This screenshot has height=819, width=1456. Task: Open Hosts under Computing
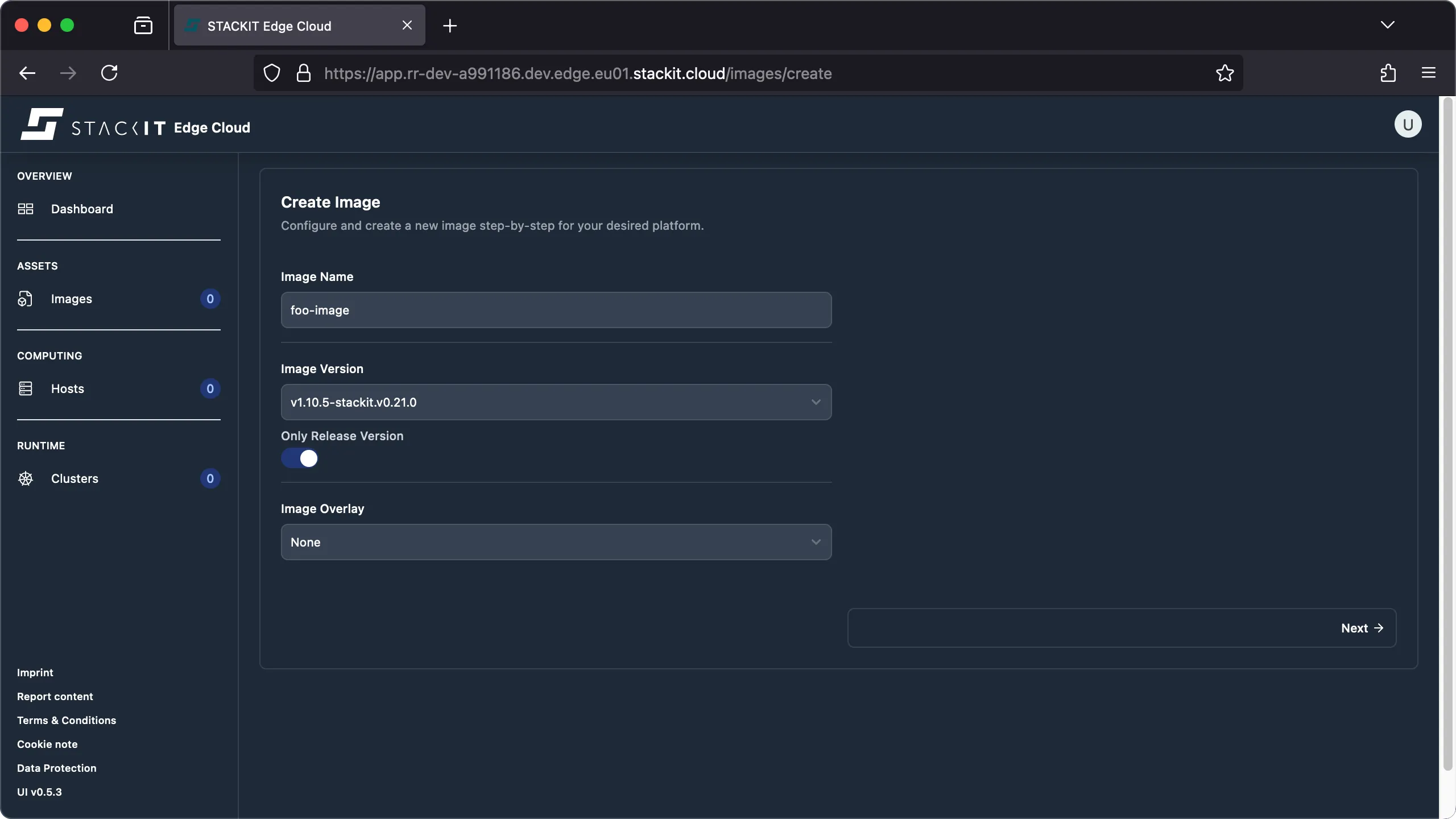67,388
